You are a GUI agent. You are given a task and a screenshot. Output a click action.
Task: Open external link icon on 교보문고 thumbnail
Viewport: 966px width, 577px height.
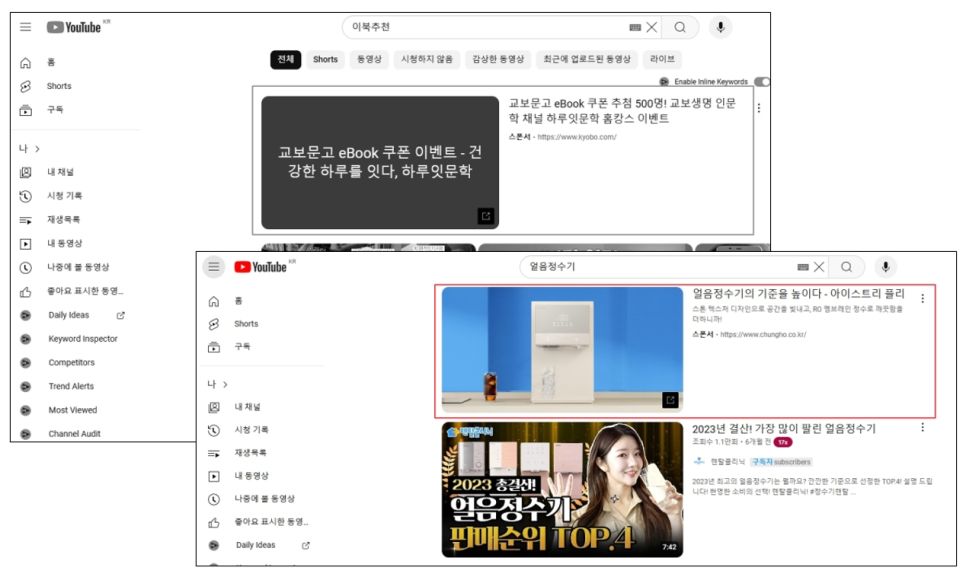(x=485, y=216)
